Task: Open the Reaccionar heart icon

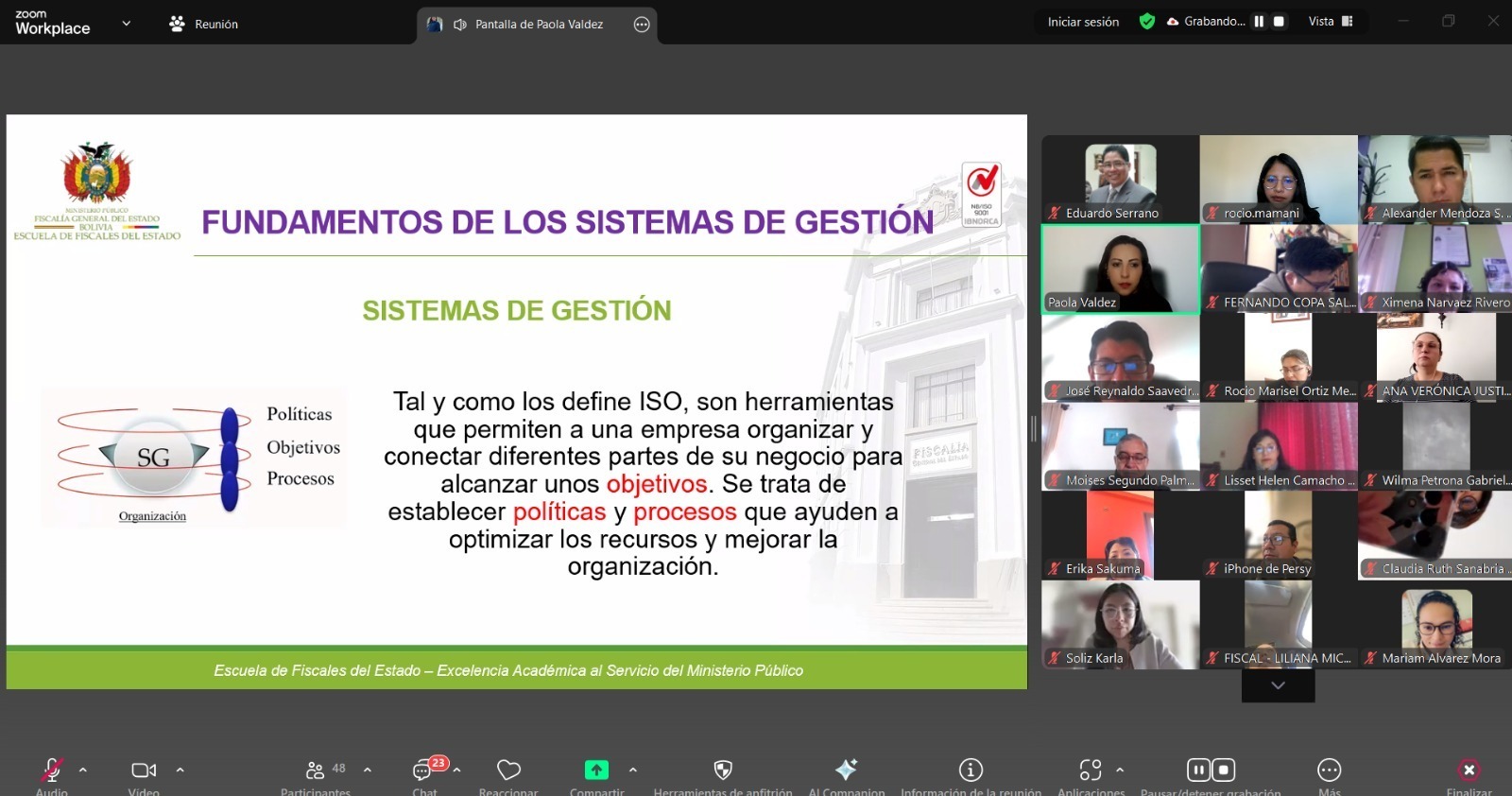Action: click(508, 770)
